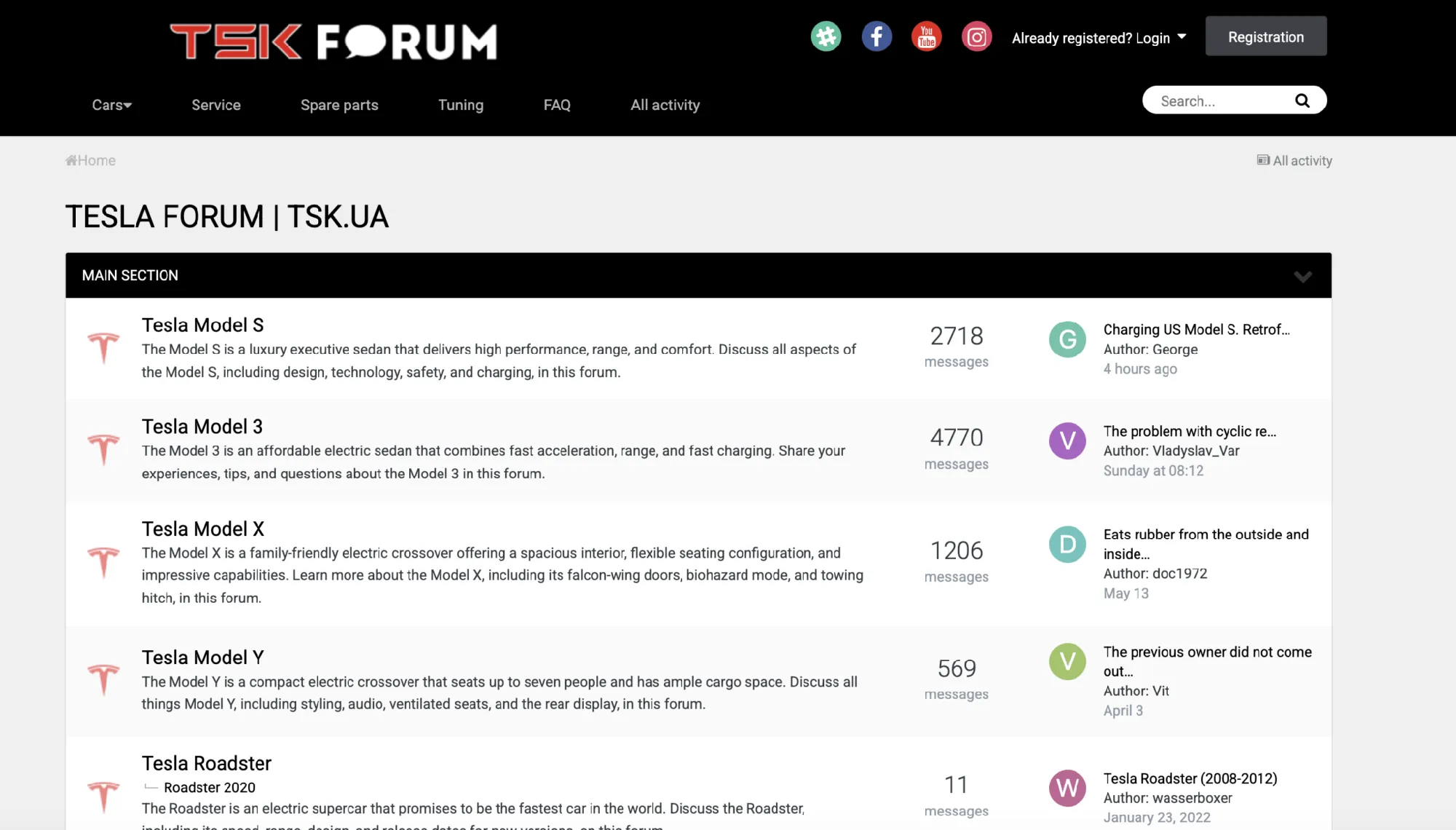Click the 'TESLA FORUM | TSK.UA' heading
The image size is (1456, 830).
227,217
